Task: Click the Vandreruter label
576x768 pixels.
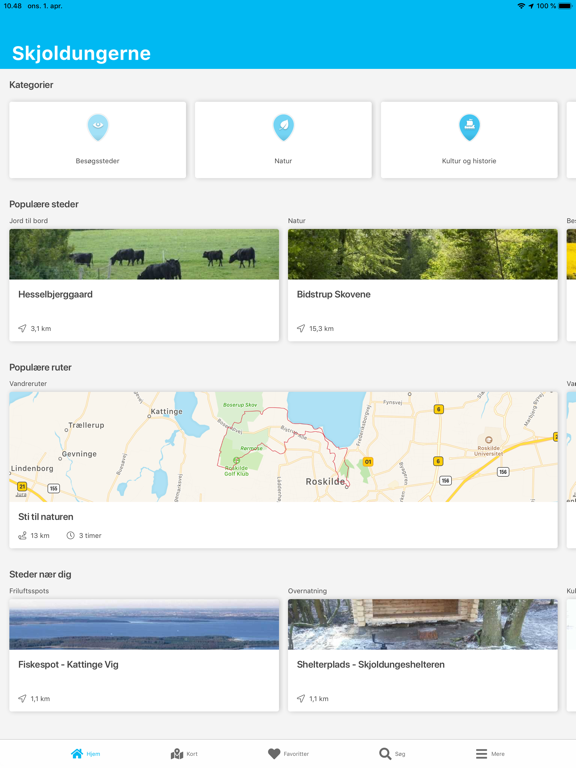Action: click(x=28, y=384)
